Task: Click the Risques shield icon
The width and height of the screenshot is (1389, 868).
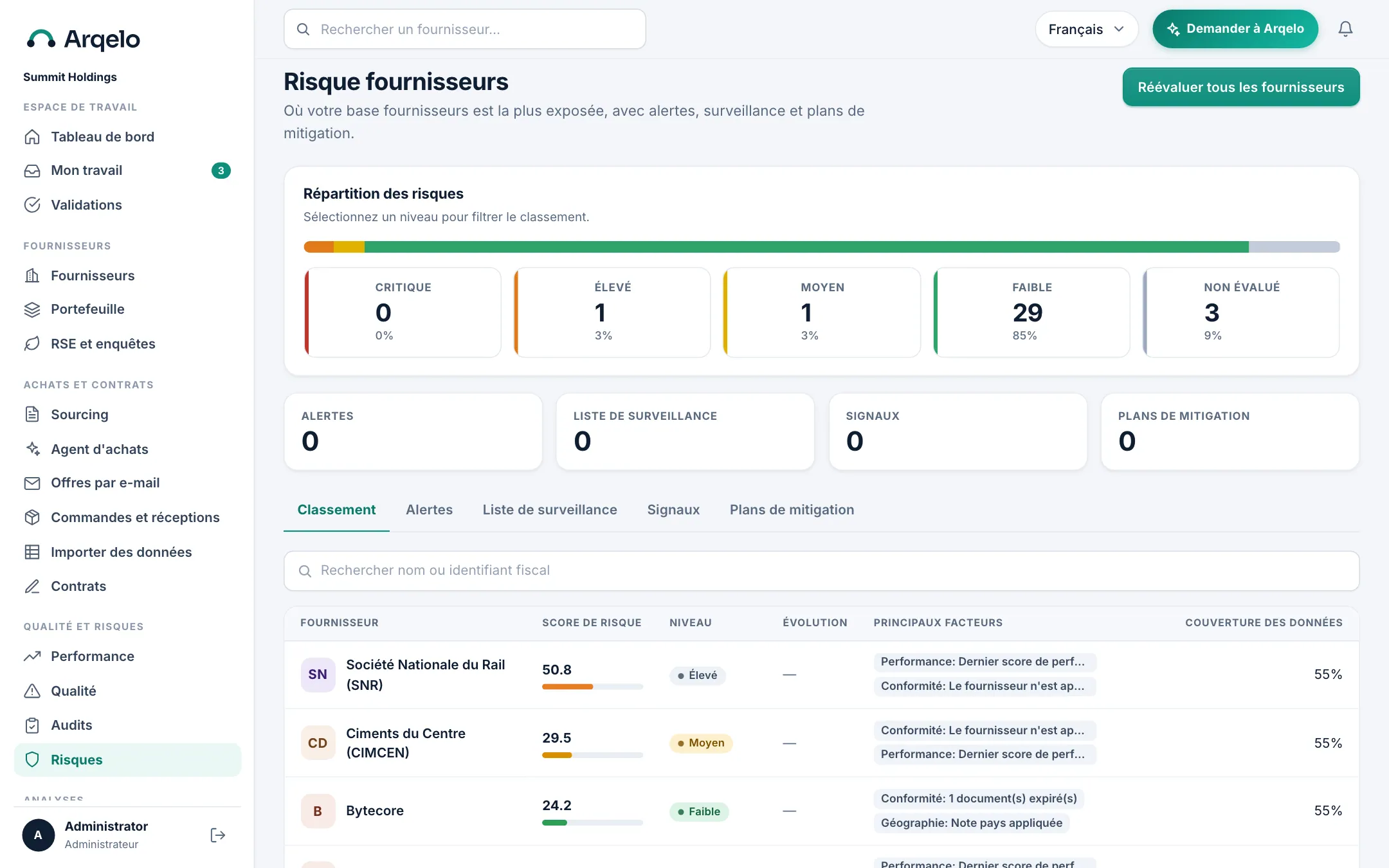Action: click(x=32, y=760)
